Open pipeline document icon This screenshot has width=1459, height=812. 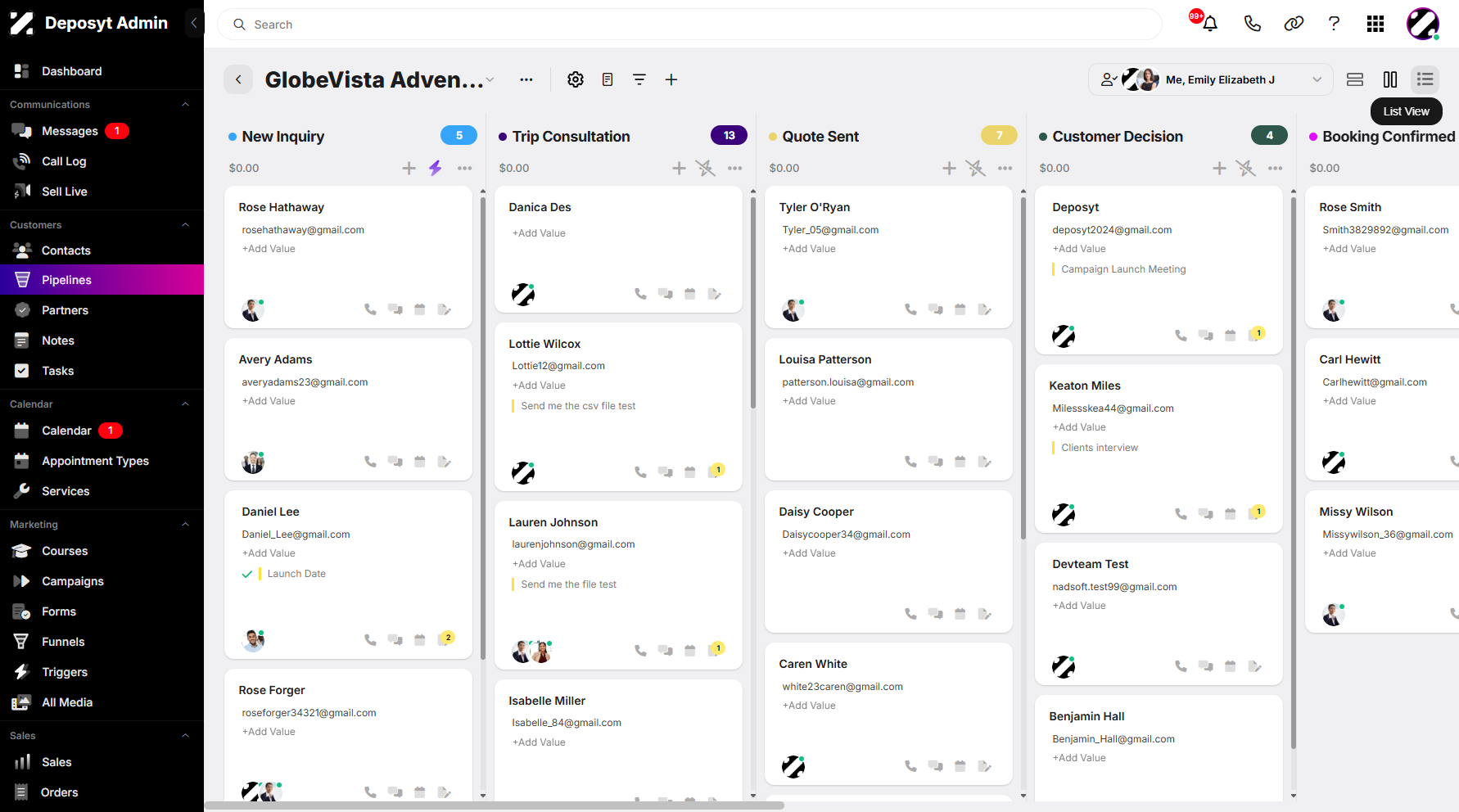[x=608, y=79]
